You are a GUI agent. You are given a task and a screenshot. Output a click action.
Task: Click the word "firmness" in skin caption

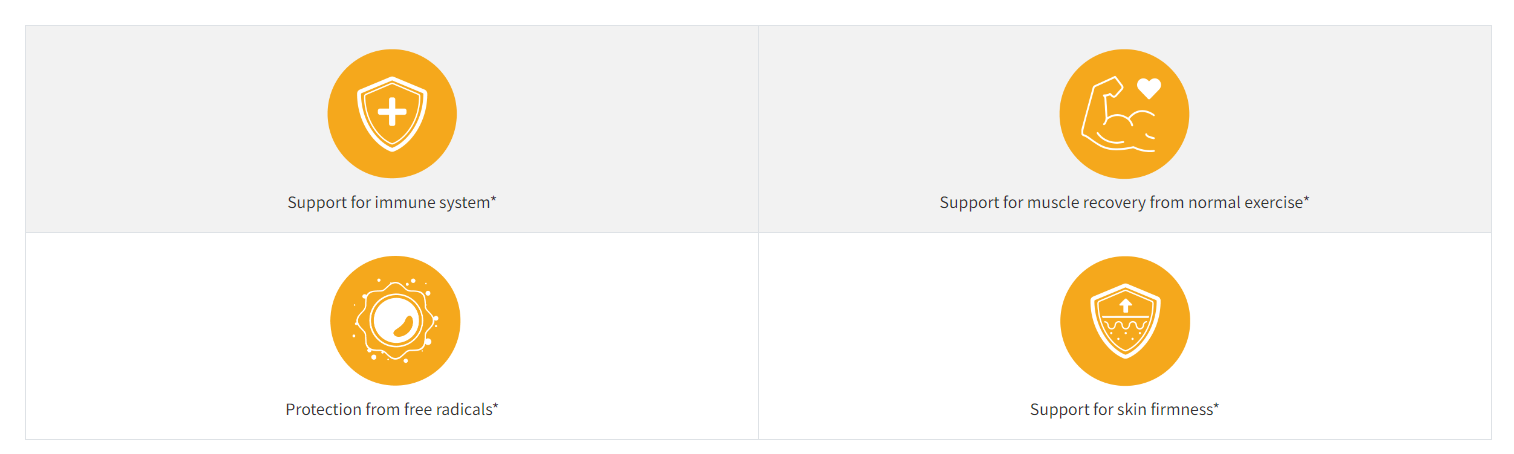click(x=1180, y=409)
